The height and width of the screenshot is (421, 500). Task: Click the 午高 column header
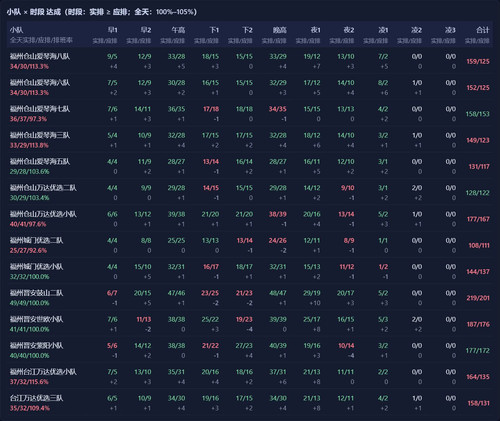tap(178, 30)
